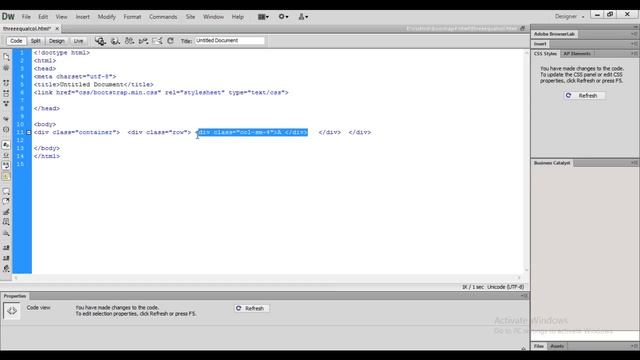Click the Dw application logo
640x360 pixels.
(8, 17)
